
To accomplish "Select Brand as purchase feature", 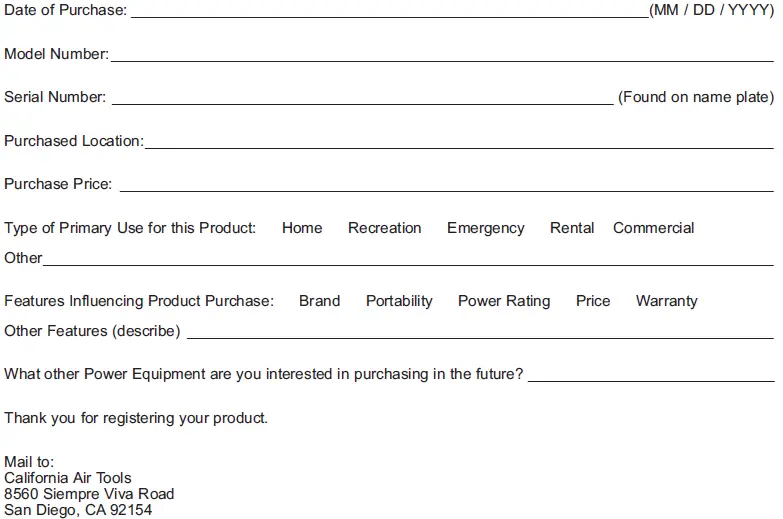I will (x=319, y=301).
